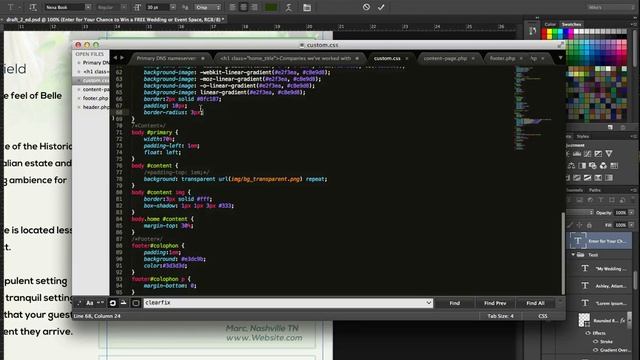Toggle text orientation in Photoshop options bar
Viewport: 640px width, 360px height.
tap(33, 7)
